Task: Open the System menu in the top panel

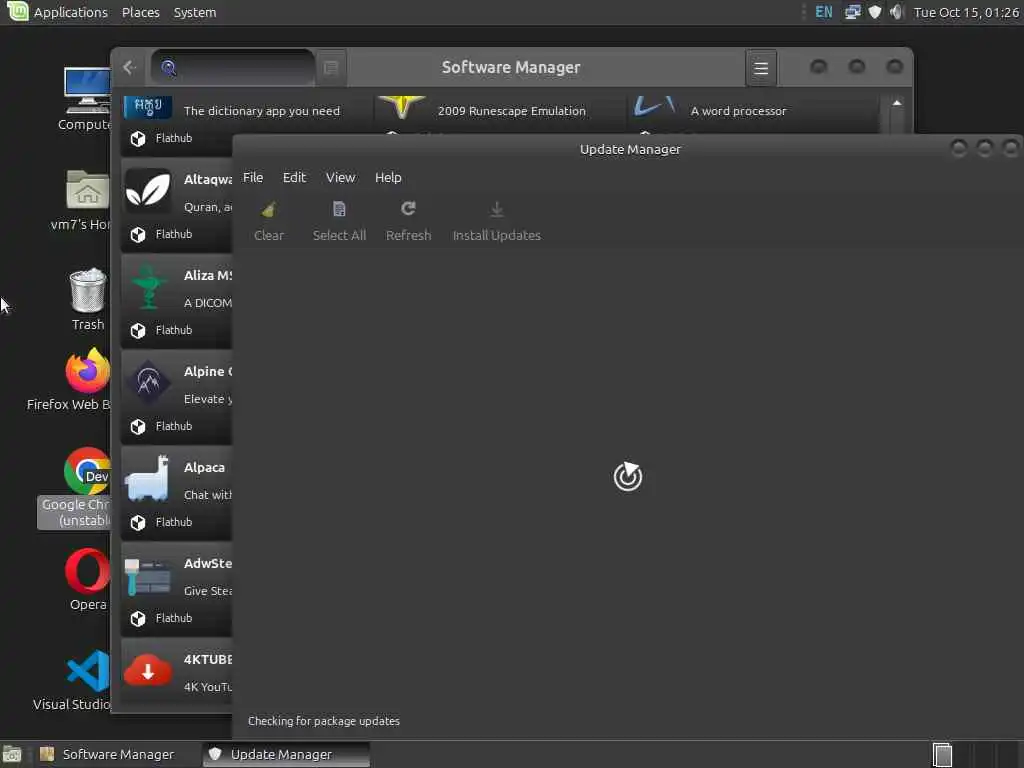Action: (195, 12)
